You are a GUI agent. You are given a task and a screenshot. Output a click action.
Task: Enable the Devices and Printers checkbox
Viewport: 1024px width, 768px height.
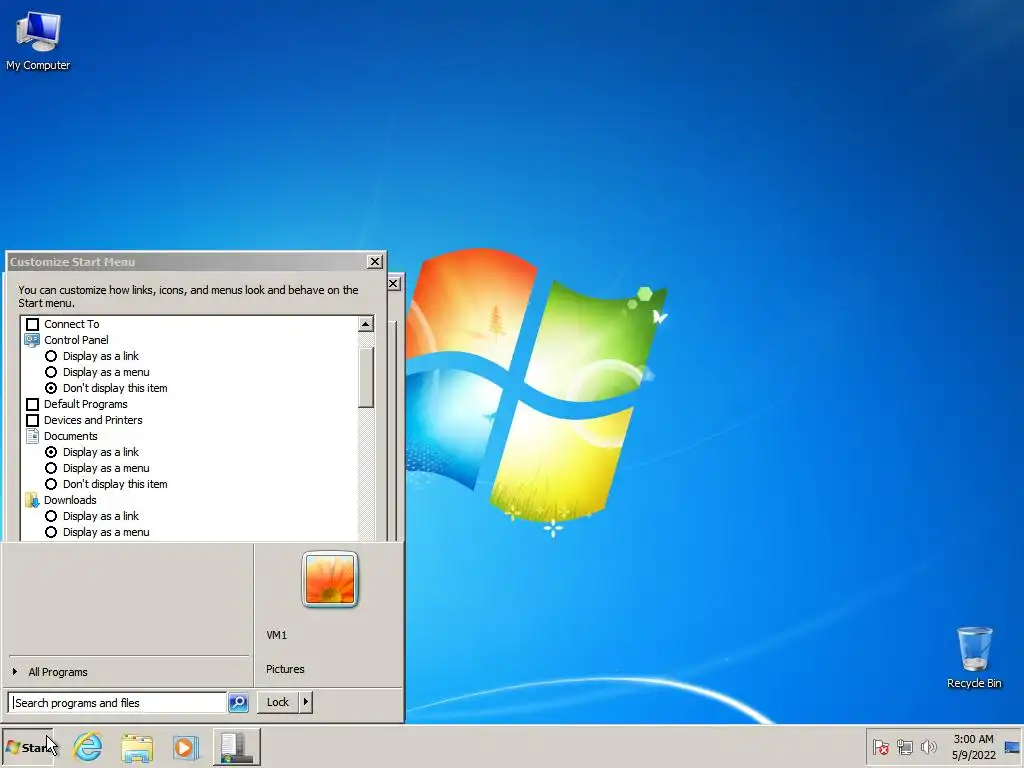32,420
